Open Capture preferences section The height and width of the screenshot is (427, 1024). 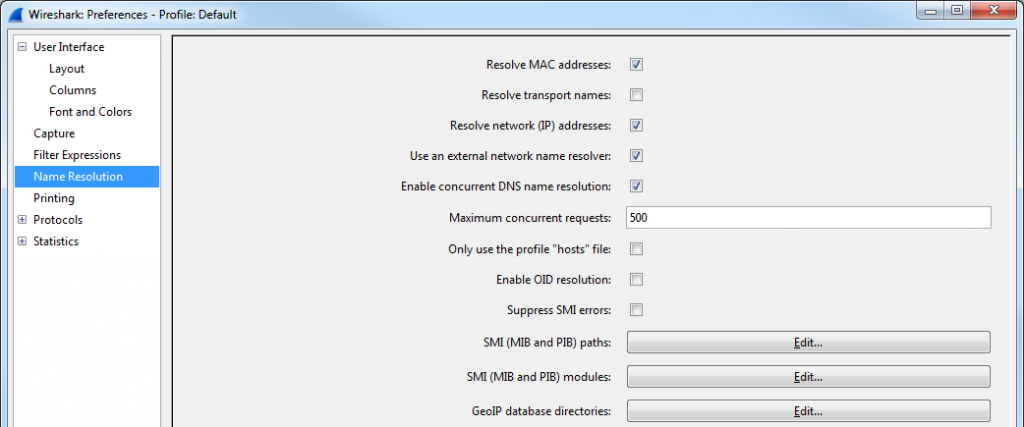pos(54,133)
